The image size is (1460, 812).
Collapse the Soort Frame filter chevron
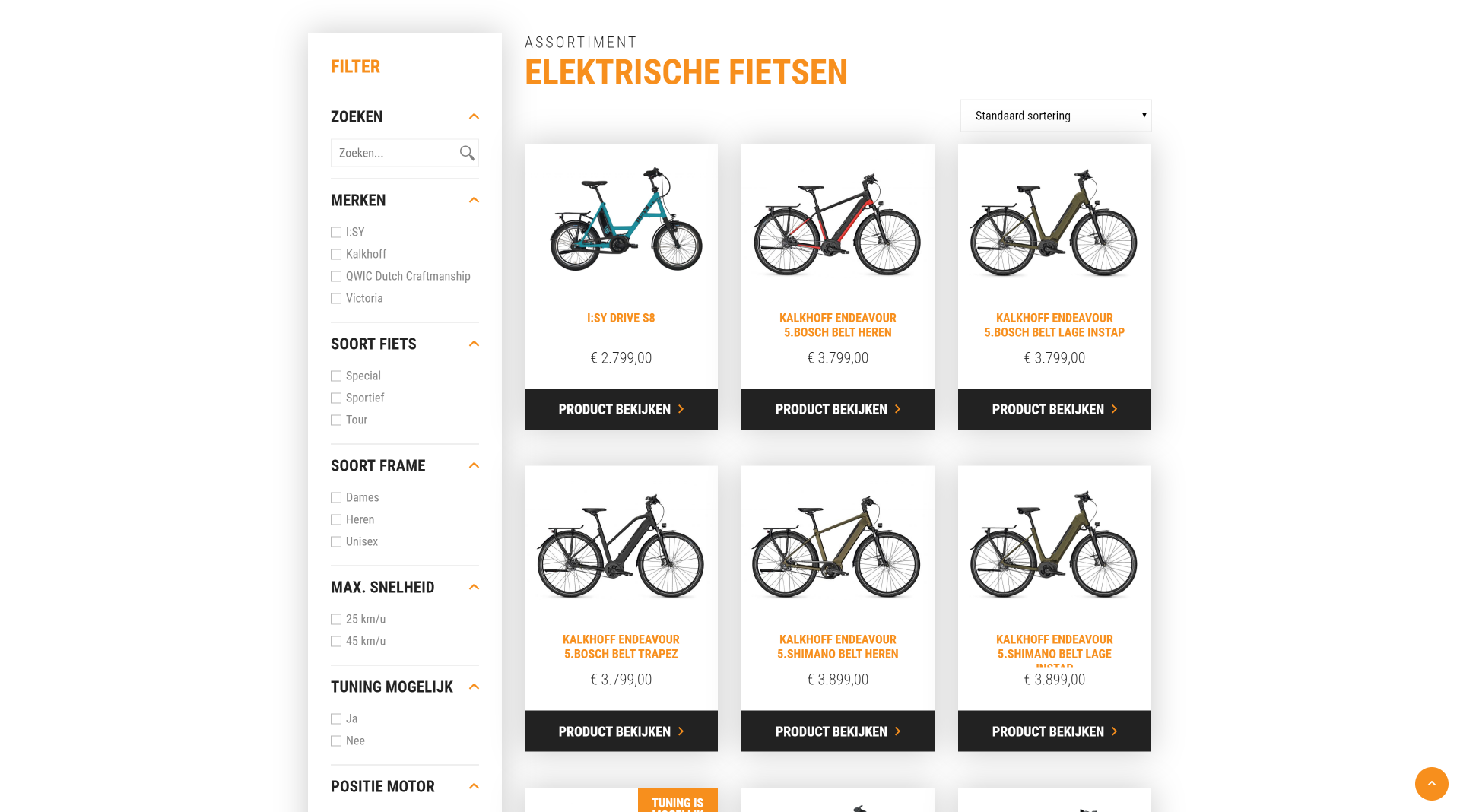tap(474, 465)
